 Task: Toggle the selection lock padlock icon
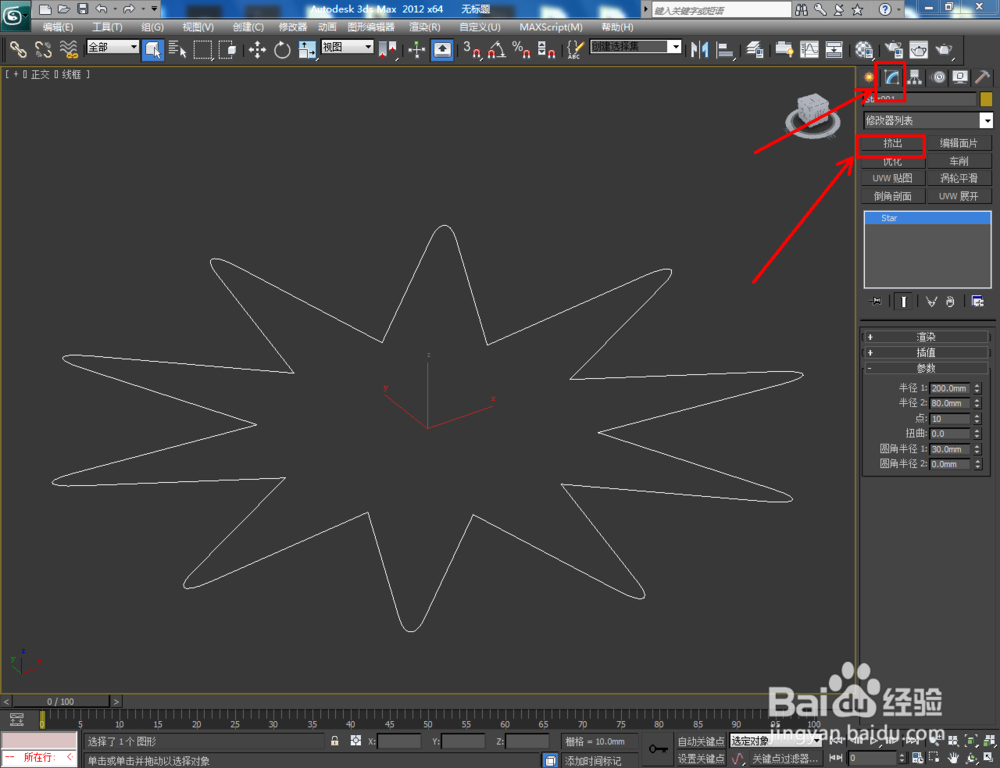click(x=334, y=741)
